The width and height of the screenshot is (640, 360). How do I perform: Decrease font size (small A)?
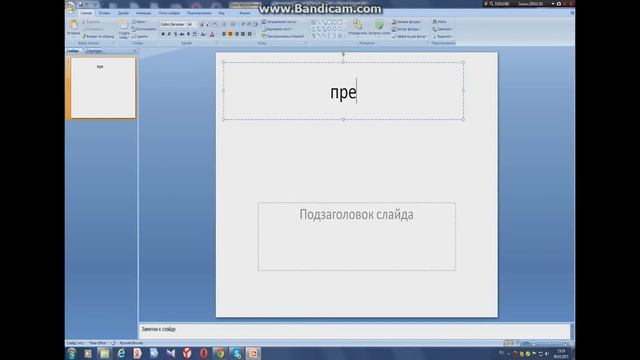click(x=207, y=24)
